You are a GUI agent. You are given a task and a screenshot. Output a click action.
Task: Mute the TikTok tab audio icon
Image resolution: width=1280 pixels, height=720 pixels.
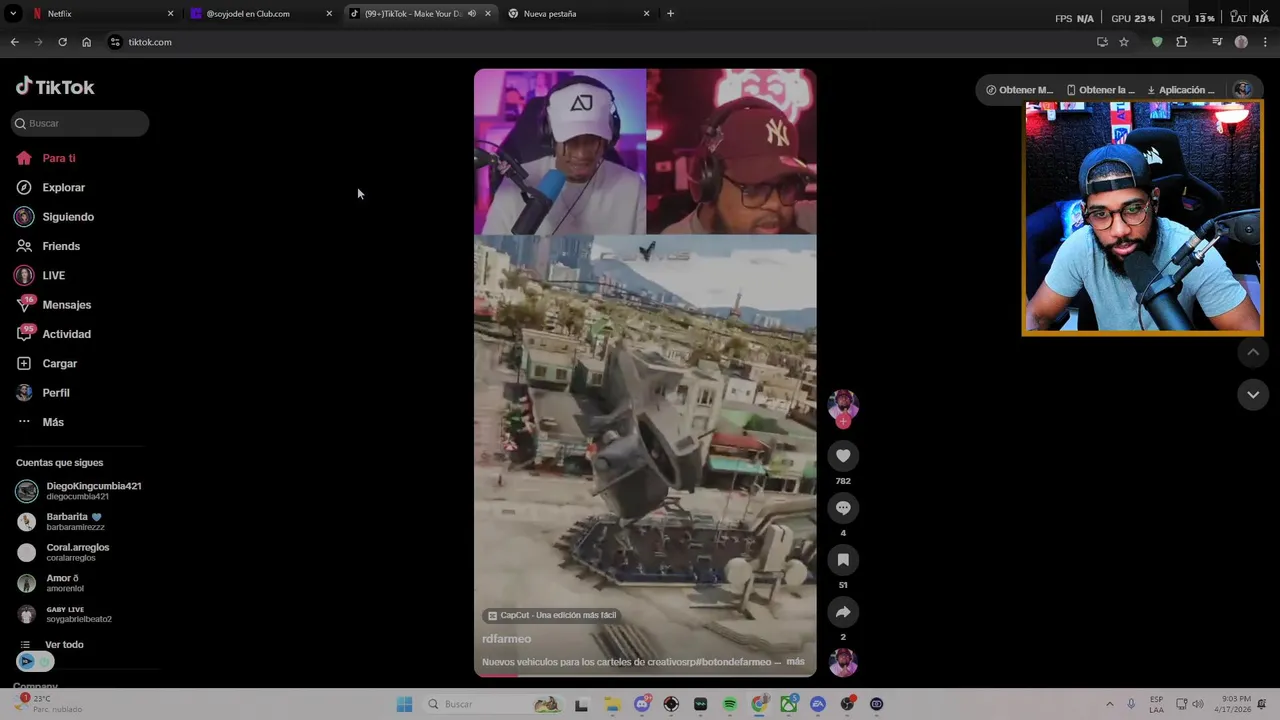[472, 14]
